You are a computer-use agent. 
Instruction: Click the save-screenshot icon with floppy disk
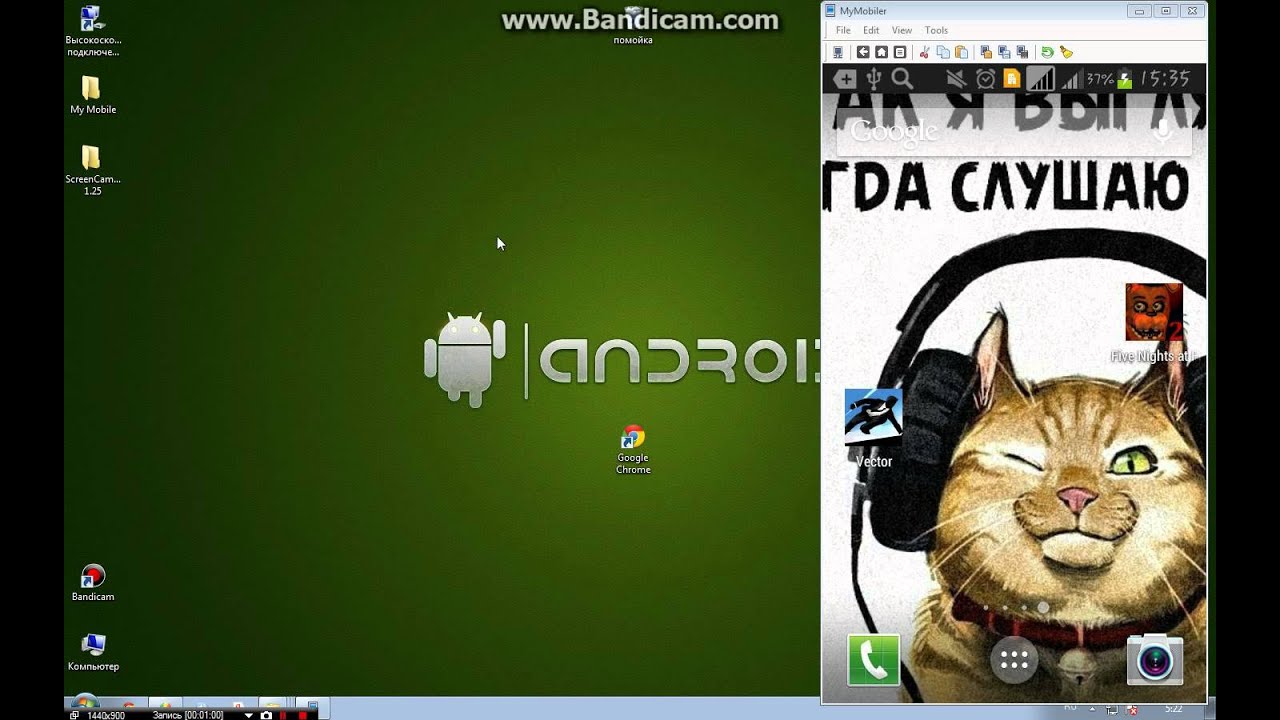click(x=1004, y=52)
